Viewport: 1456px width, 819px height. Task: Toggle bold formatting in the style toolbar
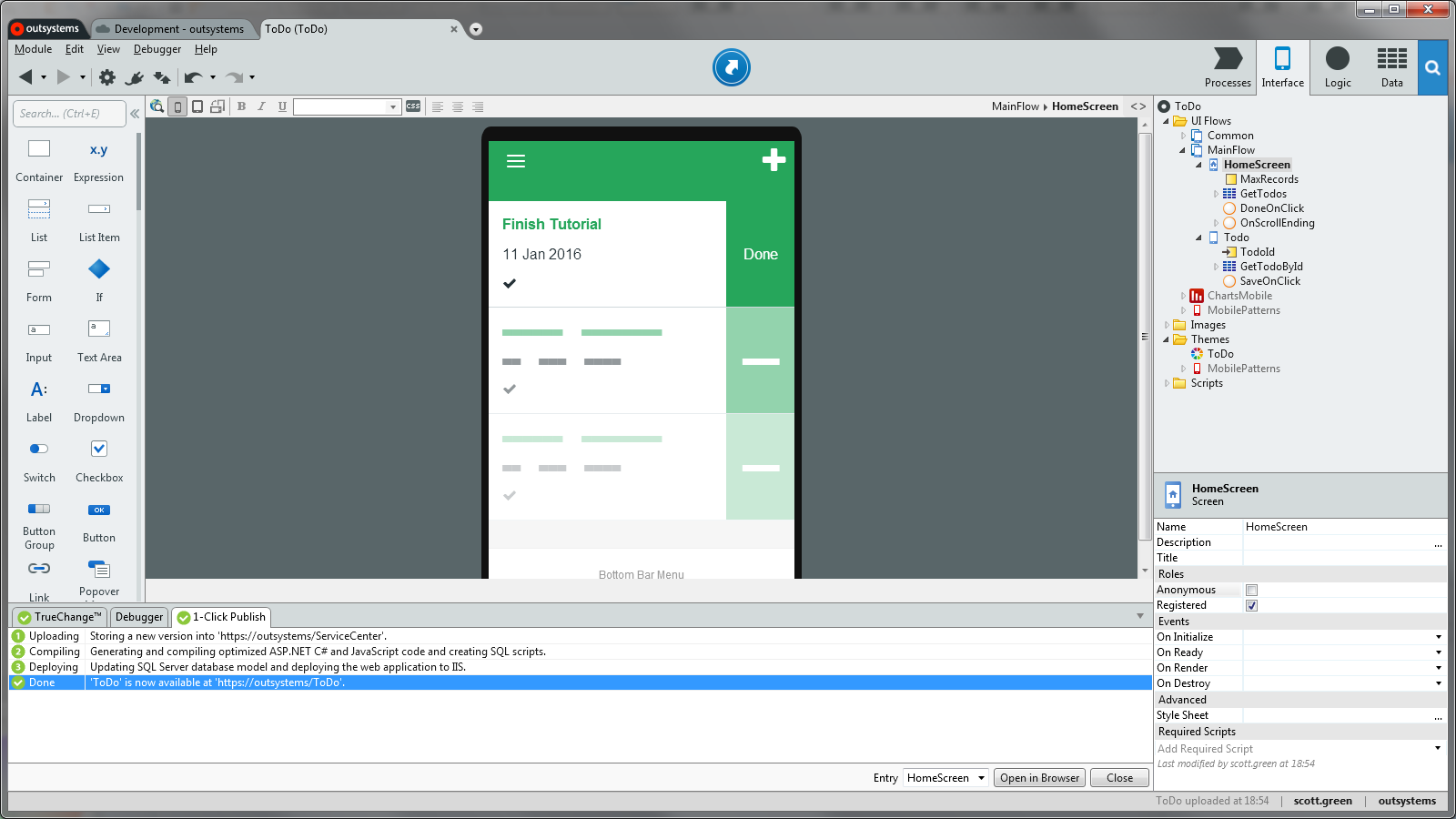(241, 106)
